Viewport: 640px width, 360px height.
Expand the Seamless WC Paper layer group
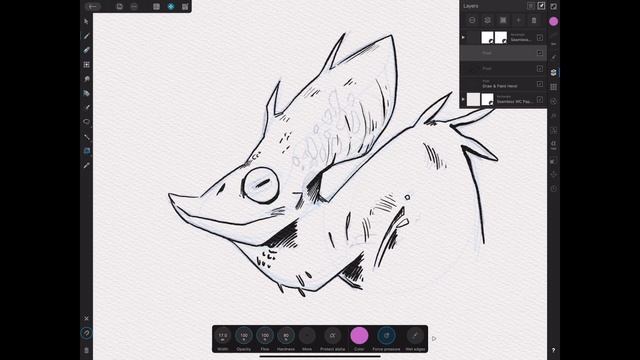[x=463, y=99]
